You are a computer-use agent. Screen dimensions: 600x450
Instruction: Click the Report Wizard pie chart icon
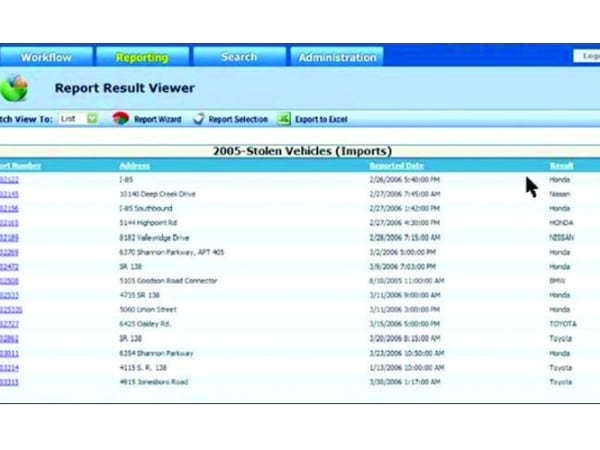[x=121, y=119]
